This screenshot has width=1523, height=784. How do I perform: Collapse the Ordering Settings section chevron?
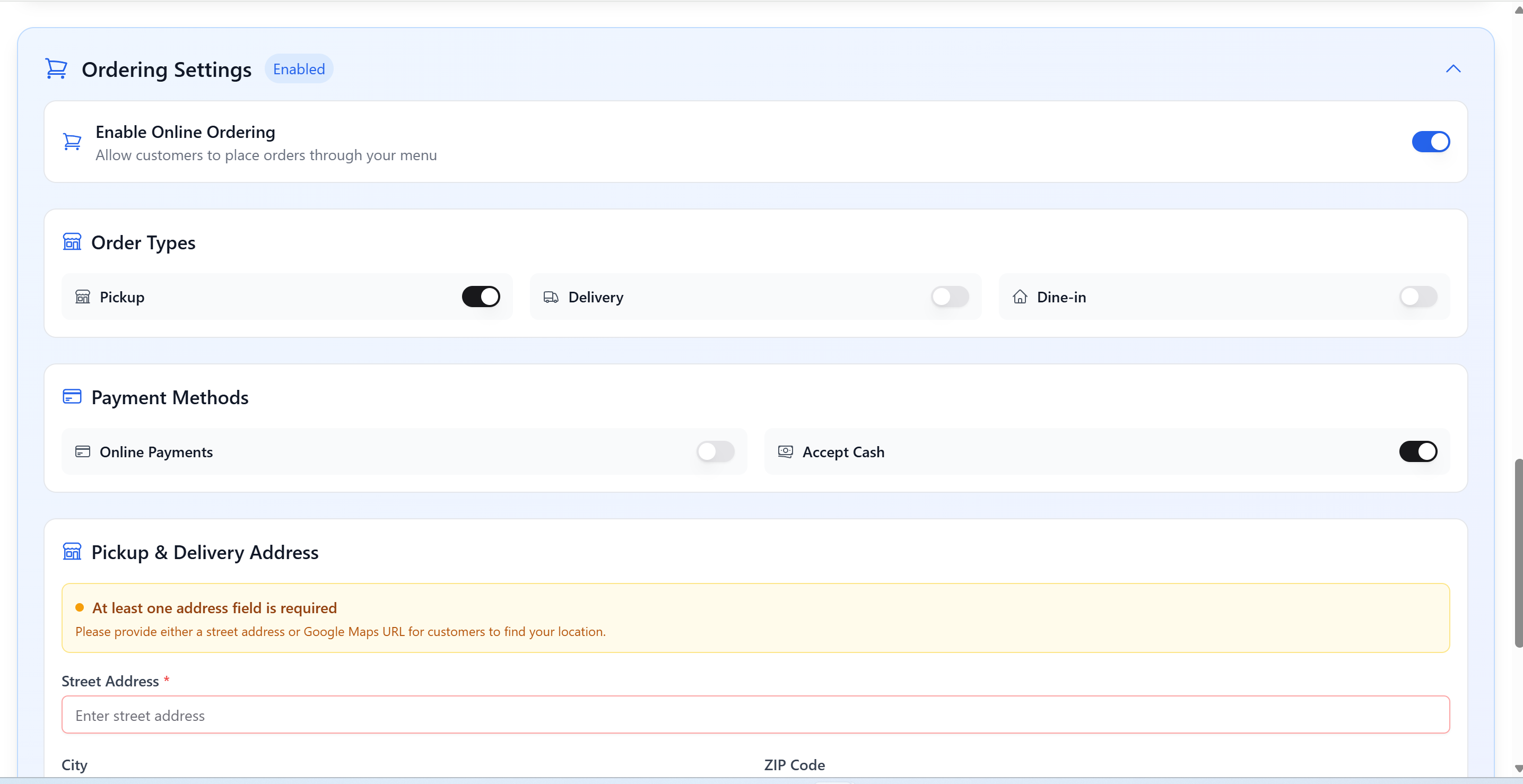coord(1453,69)
